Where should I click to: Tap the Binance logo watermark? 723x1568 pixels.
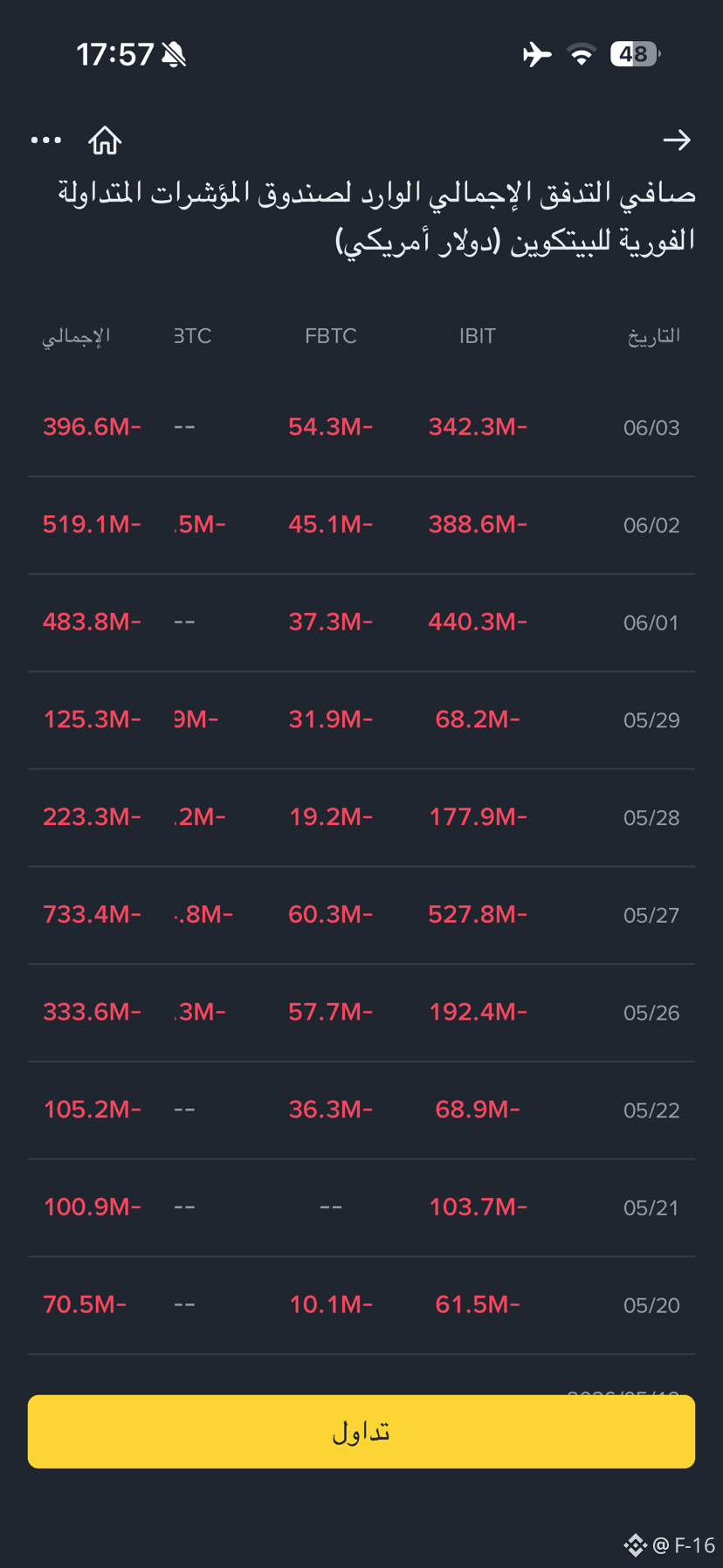635,1545
